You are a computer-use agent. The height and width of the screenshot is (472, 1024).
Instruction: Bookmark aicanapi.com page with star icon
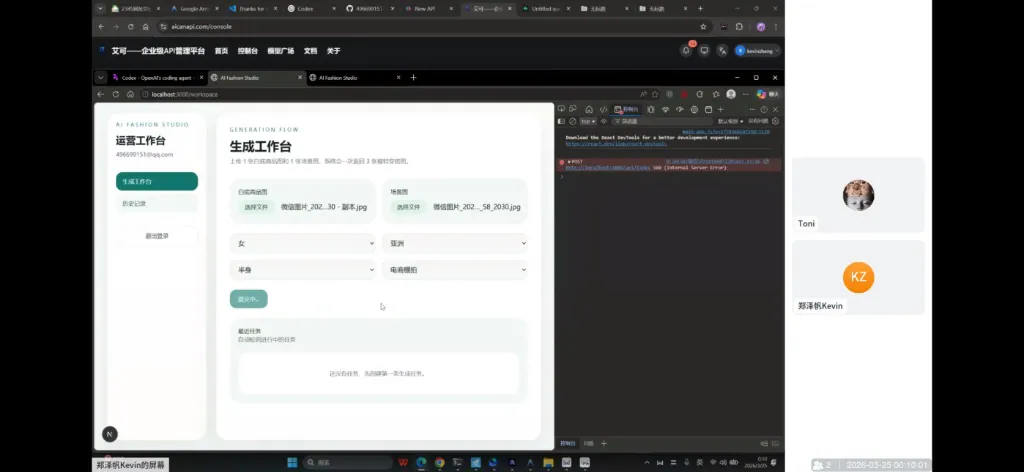pyautogui.click(x=703, y=27)
